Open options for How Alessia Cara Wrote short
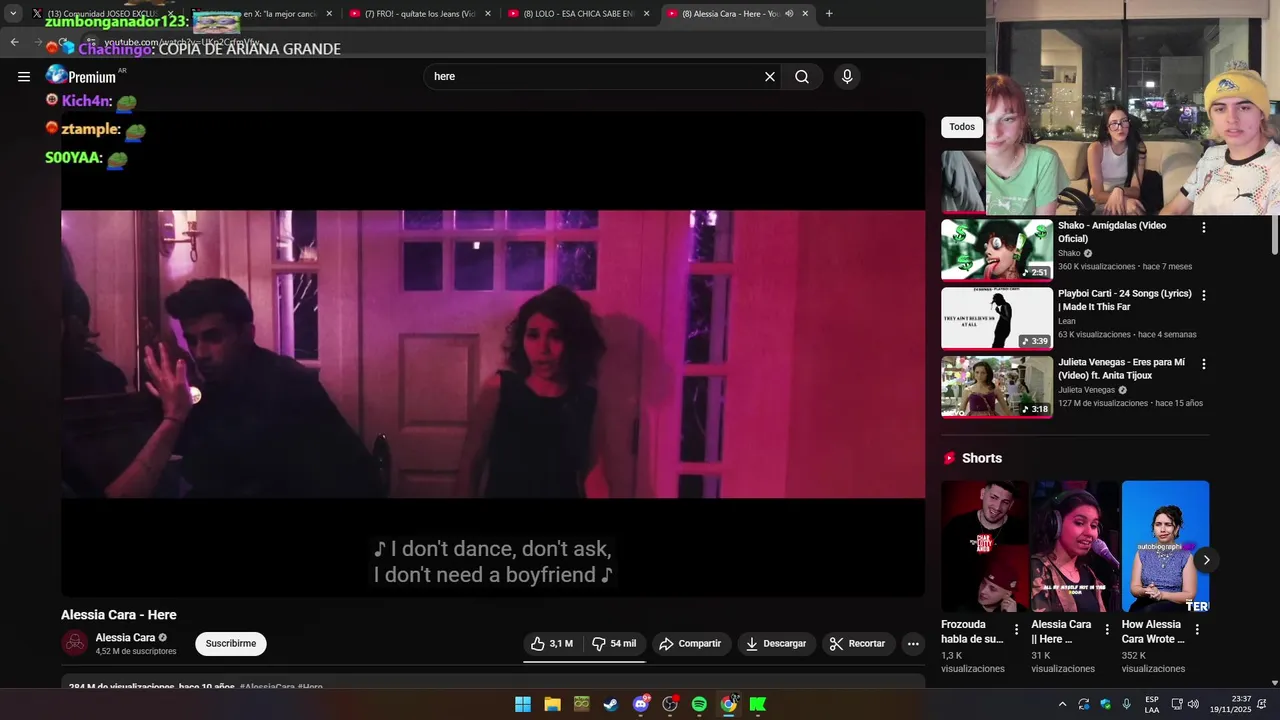The image size is (1280, 720). coord(1197,629)
